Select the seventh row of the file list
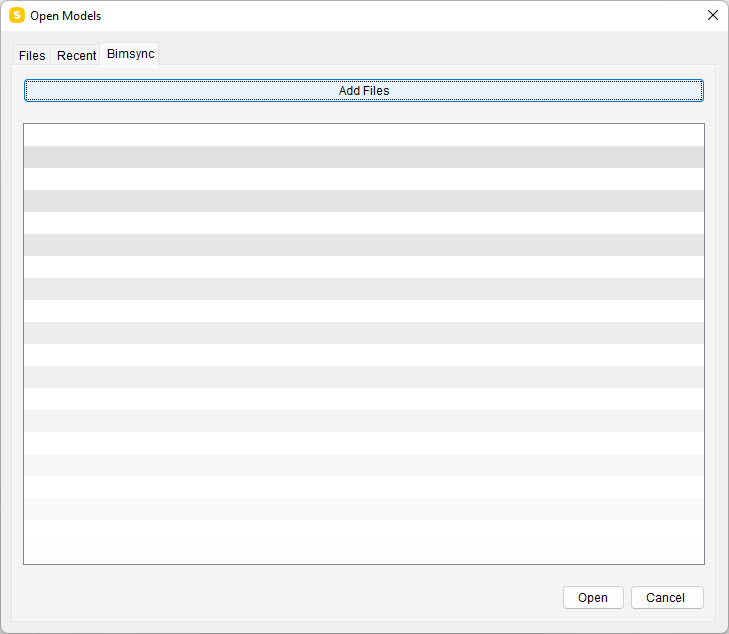Screen dimensions: 729x634 pyautogui.click(x=364, y=267)
